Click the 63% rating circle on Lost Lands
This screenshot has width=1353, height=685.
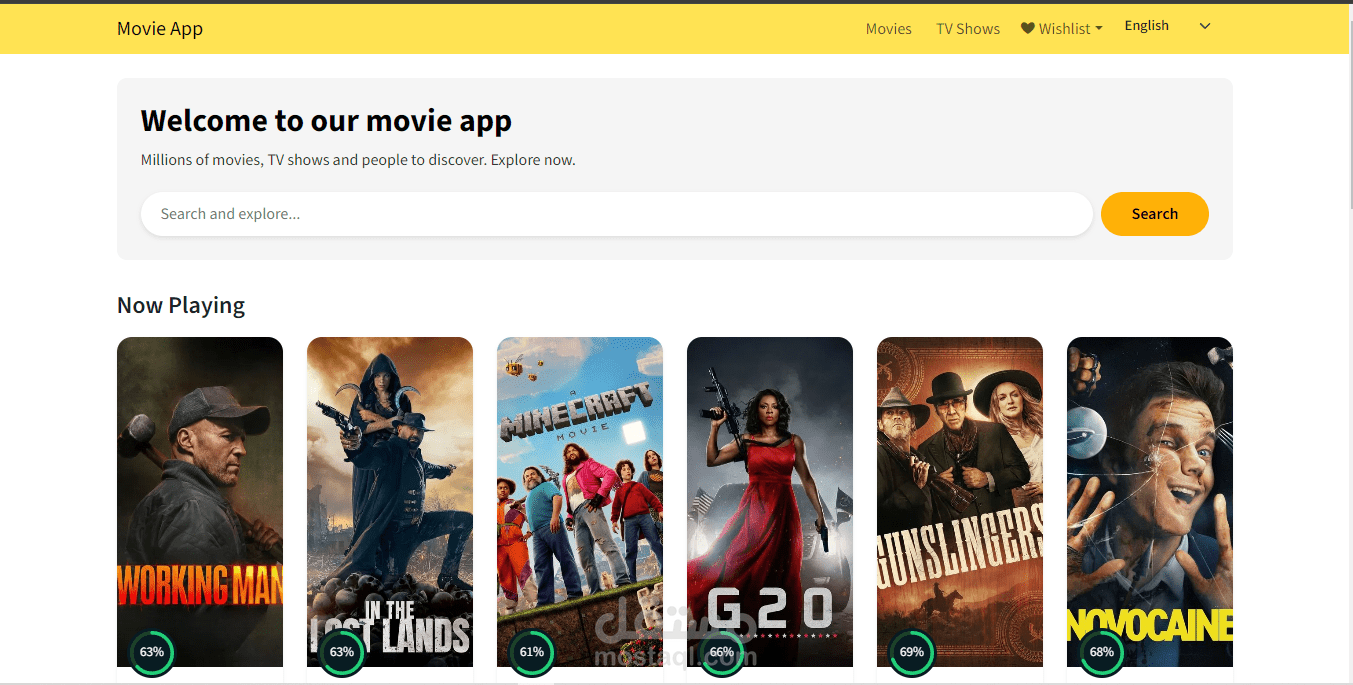click(x=342, y=652)
